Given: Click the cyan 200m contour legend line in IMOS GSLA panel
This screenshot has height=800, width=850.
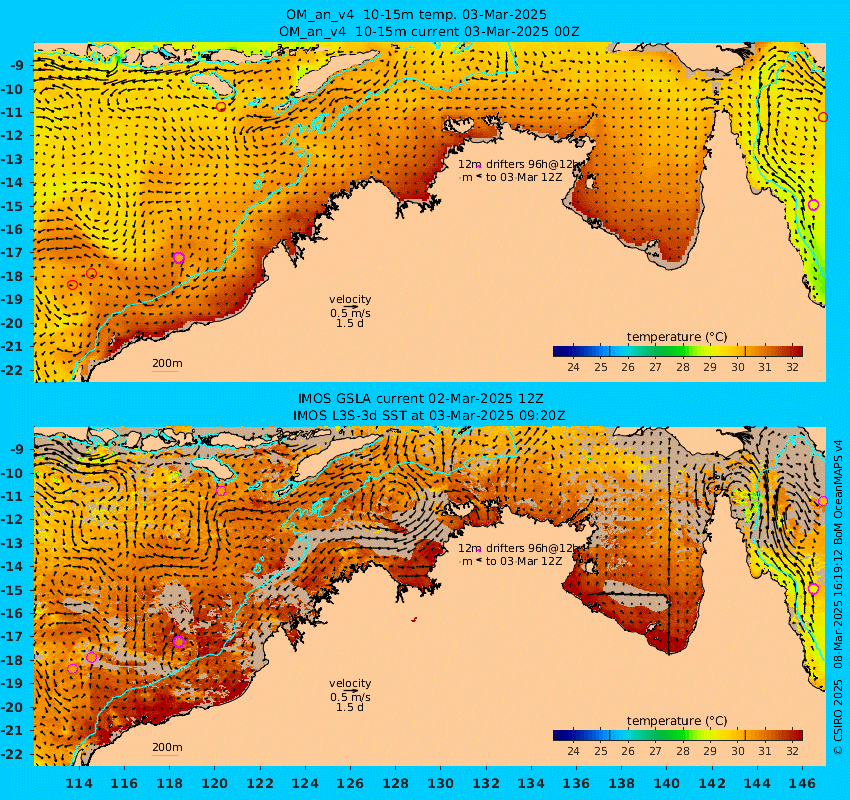Looking at the screenshot, I should click(x=165, y=755).
